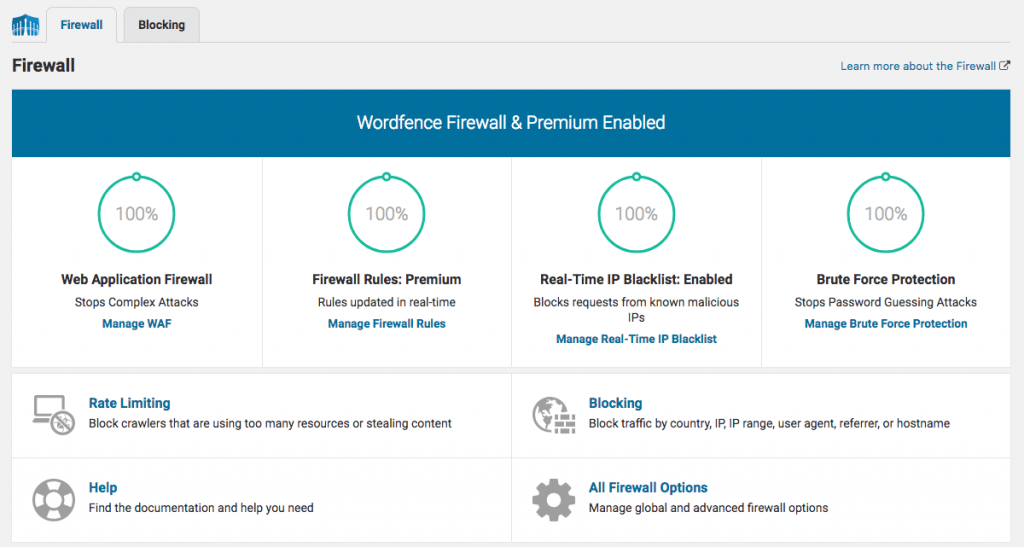This screenshot has height=547, width=1024.
Task: Open the Manage WAF link
Action: pos(137,324)
